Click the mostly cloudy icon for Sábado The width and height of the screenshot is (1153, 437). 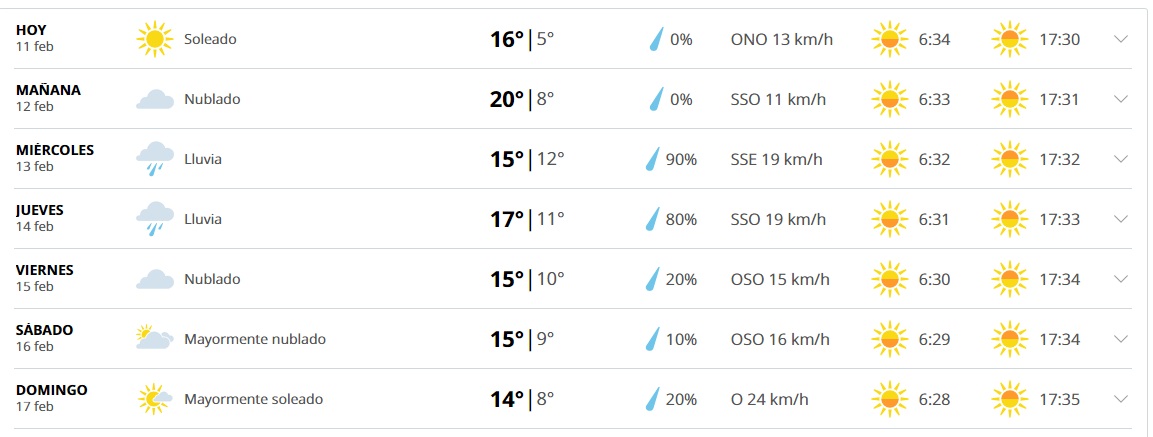pyautogui.click(x=154, y=338)
